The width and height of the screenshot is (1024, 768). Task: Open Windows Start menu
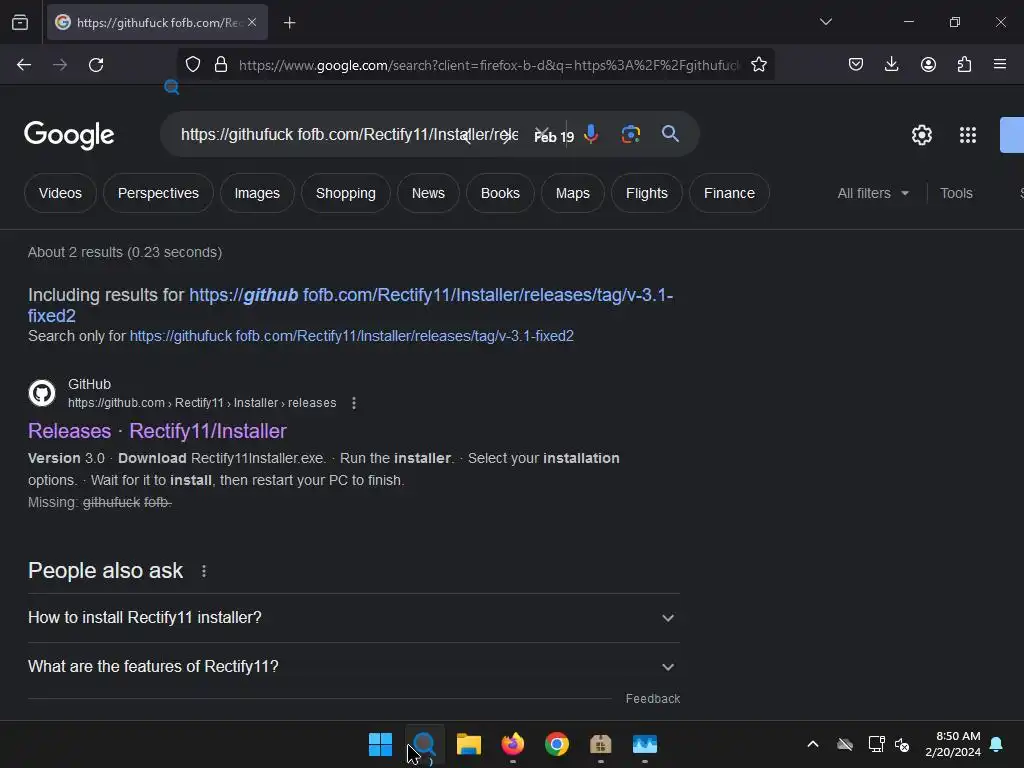tap(380, 744)
